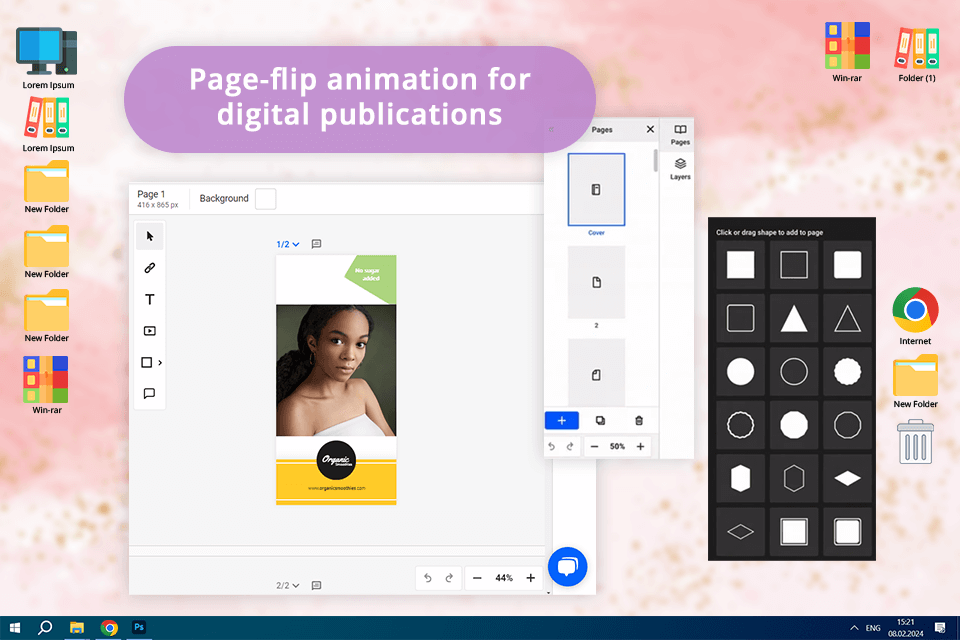
Task: Select the Cover page thumbnail
Action: point(596,190)
